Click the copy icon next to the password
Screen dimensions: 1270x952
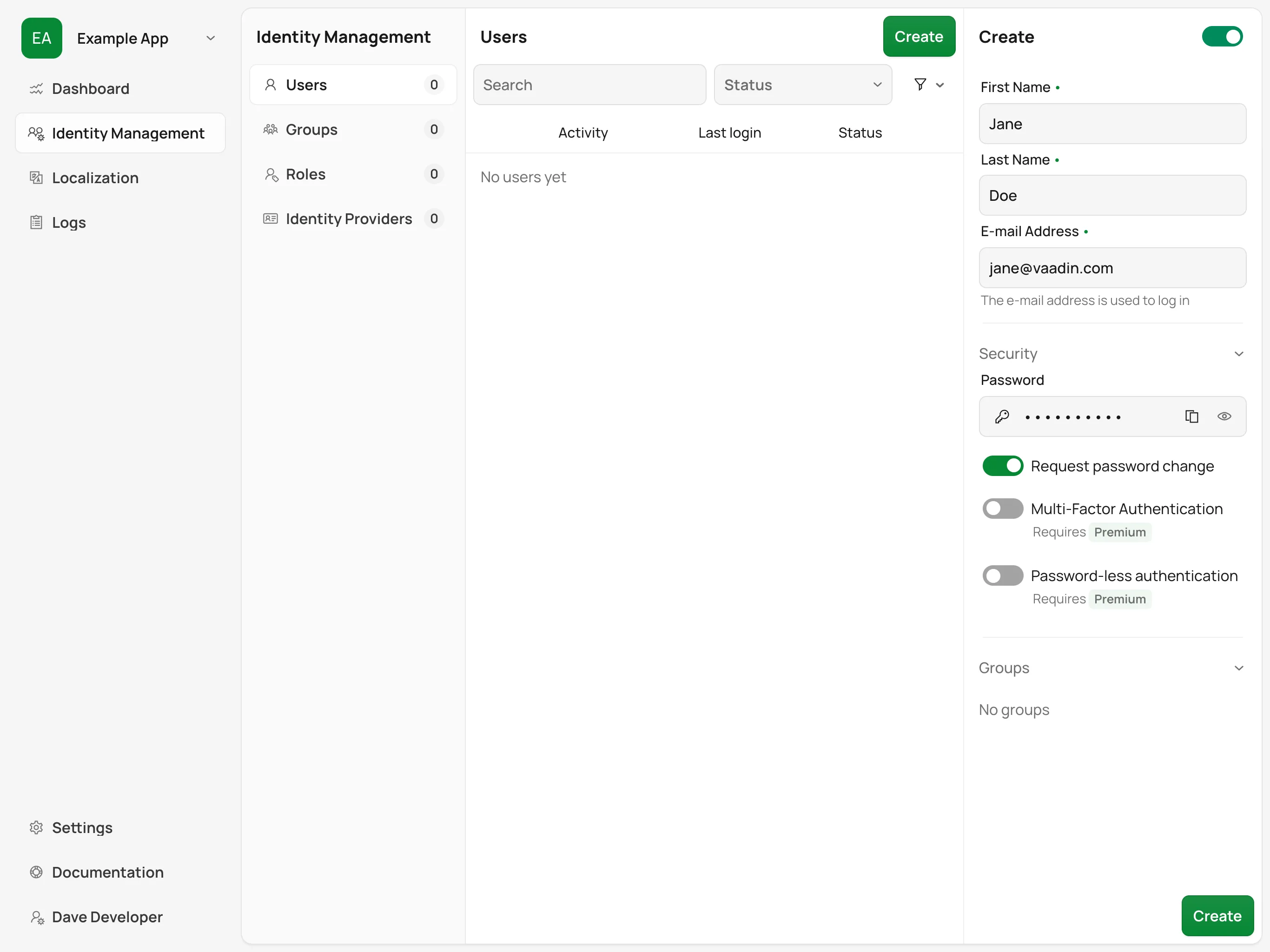pos(1192,416)
